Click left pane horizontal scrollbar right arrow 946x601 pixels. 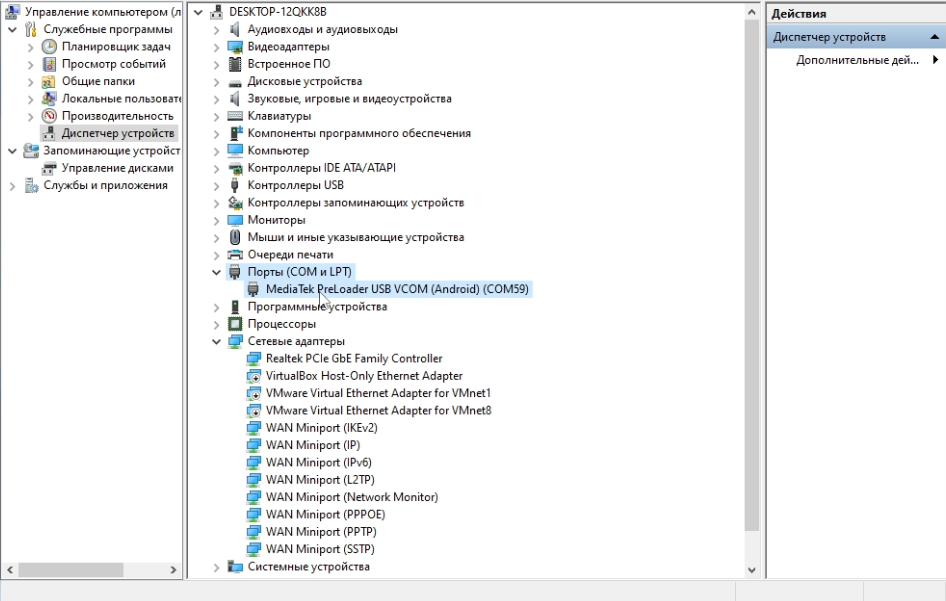coord(173,570)
